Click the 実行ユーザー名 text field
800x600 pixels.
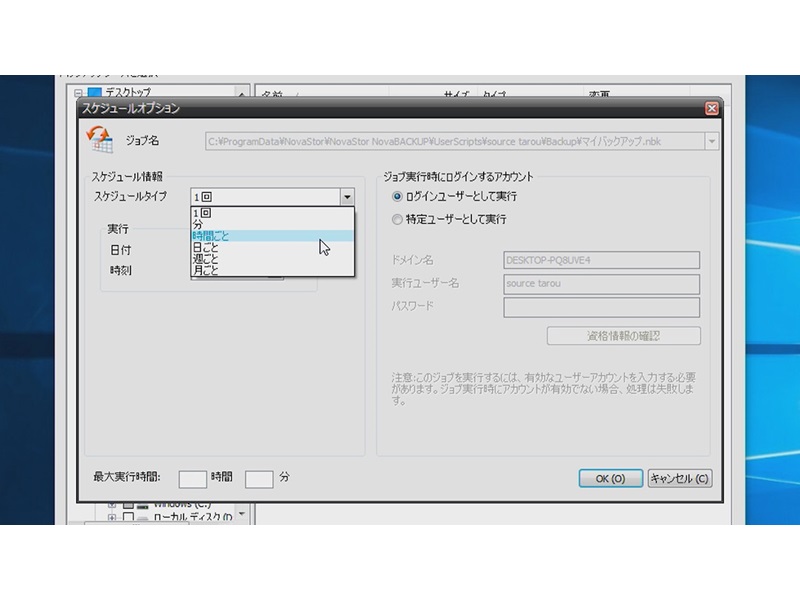coord(600,285)
